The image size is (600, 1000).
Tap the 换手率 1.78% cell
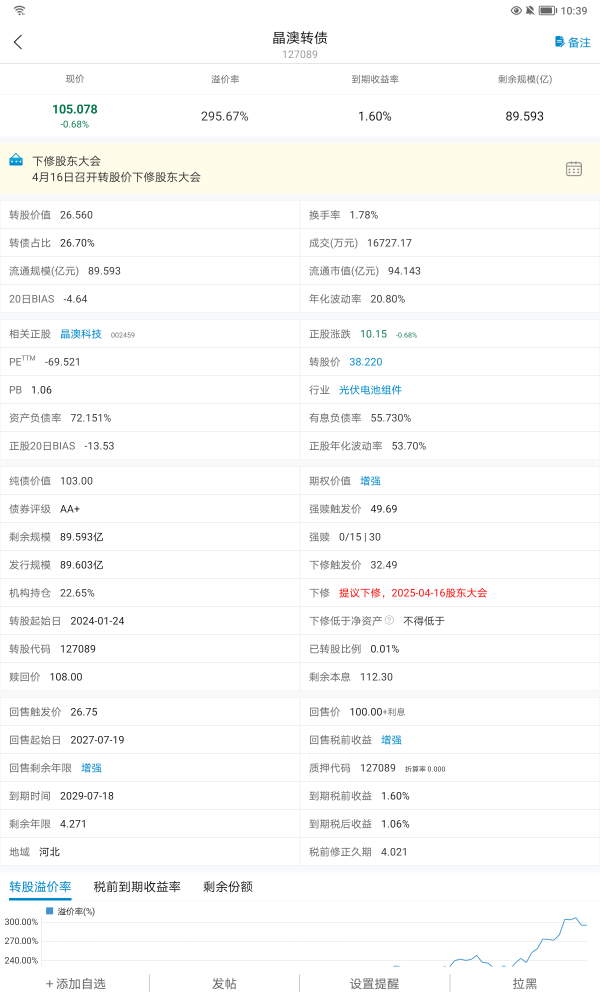click(450, 215)
